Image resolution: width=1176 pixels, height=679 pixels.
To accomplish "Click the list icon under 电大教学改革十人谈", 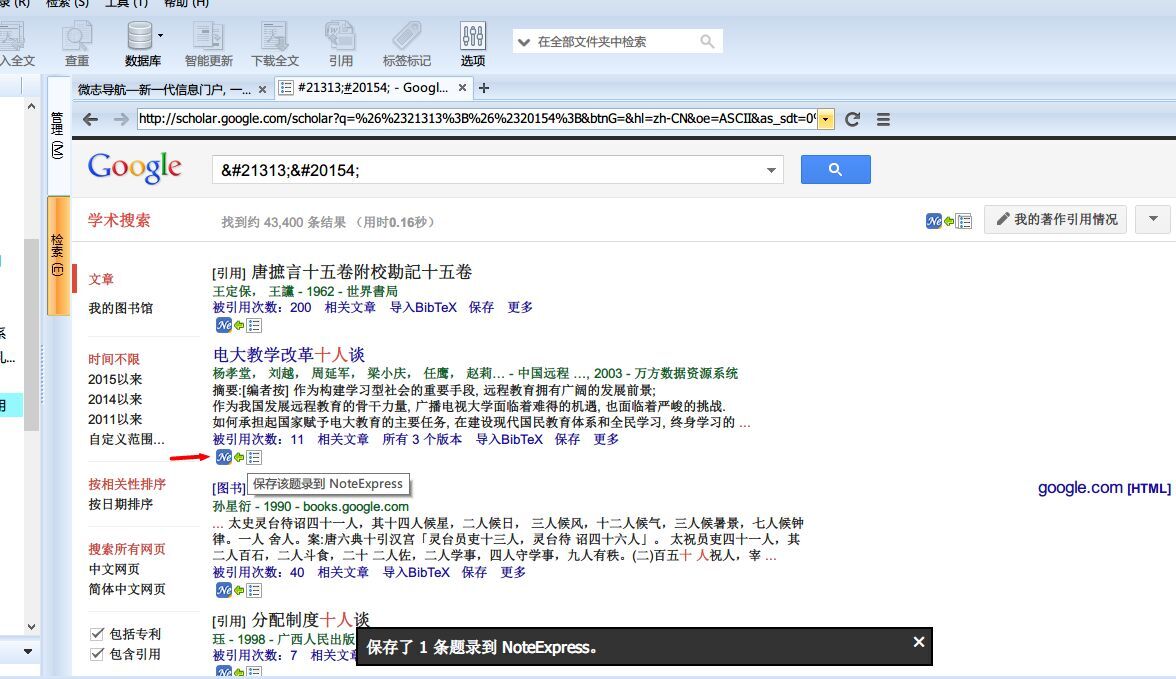I will pyautogui.click(x=254, y=458).
